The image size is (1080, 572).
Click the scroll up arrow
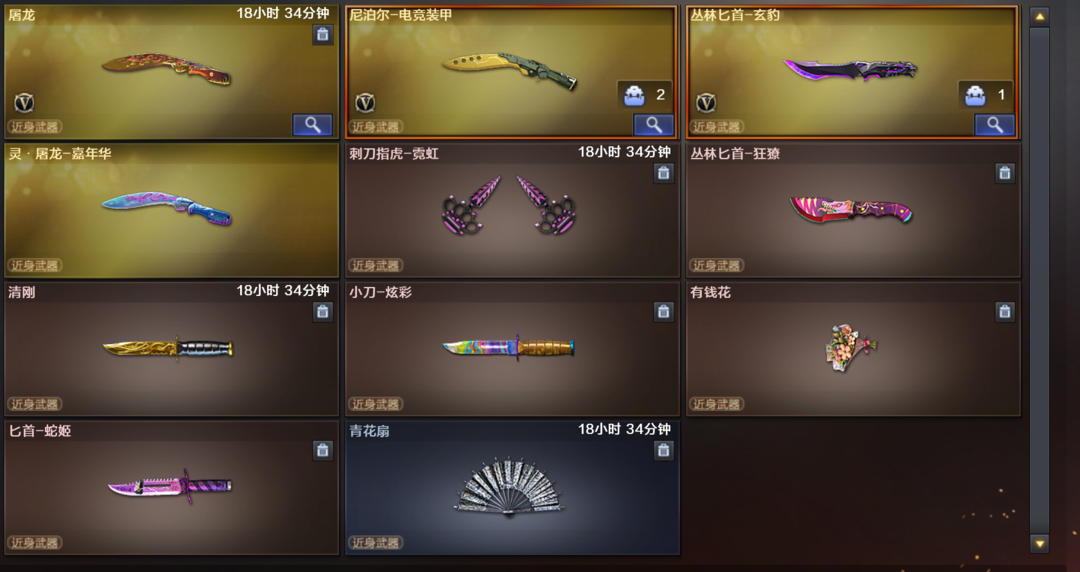point(1039,17)
